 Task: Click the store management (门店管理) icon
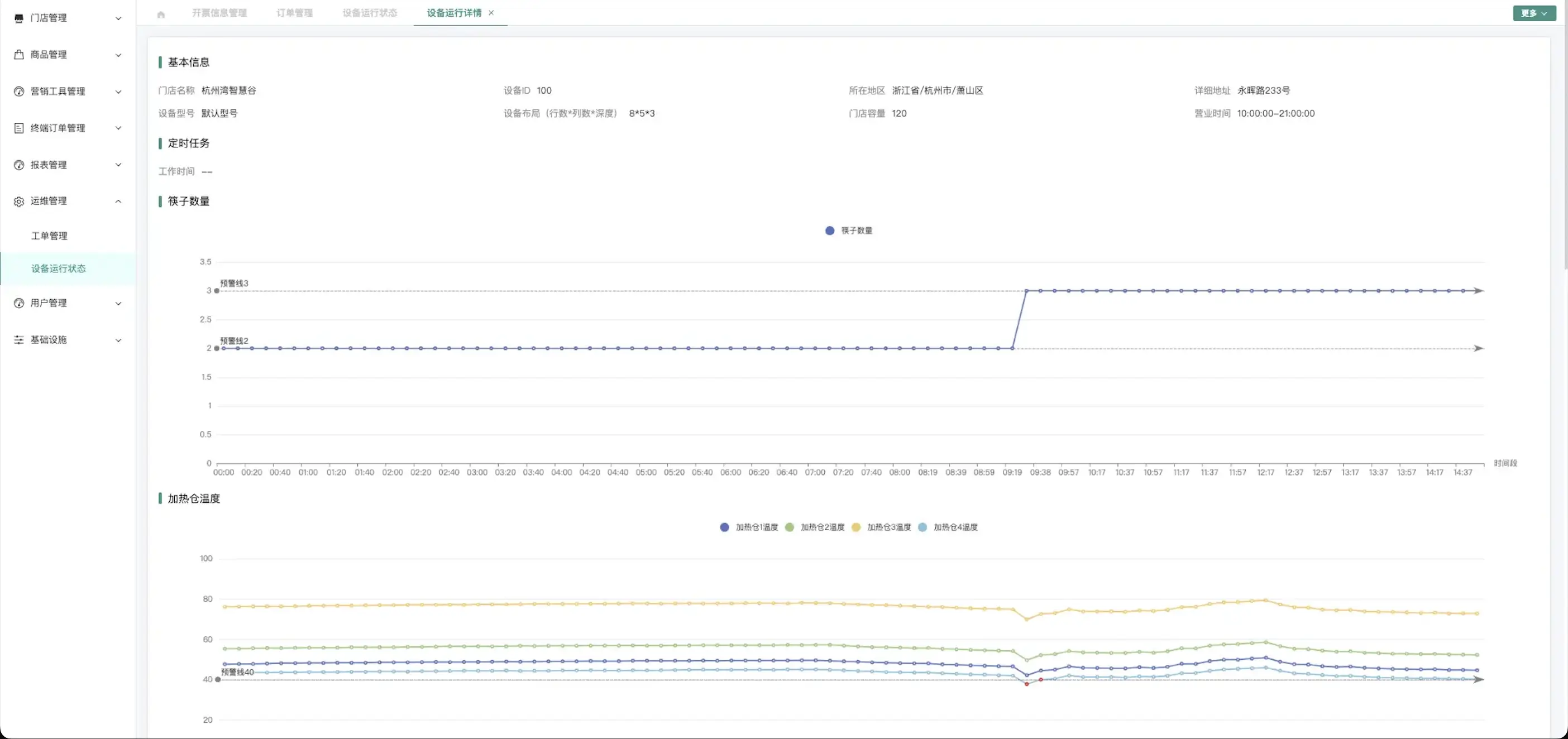(x=19, y=18)
